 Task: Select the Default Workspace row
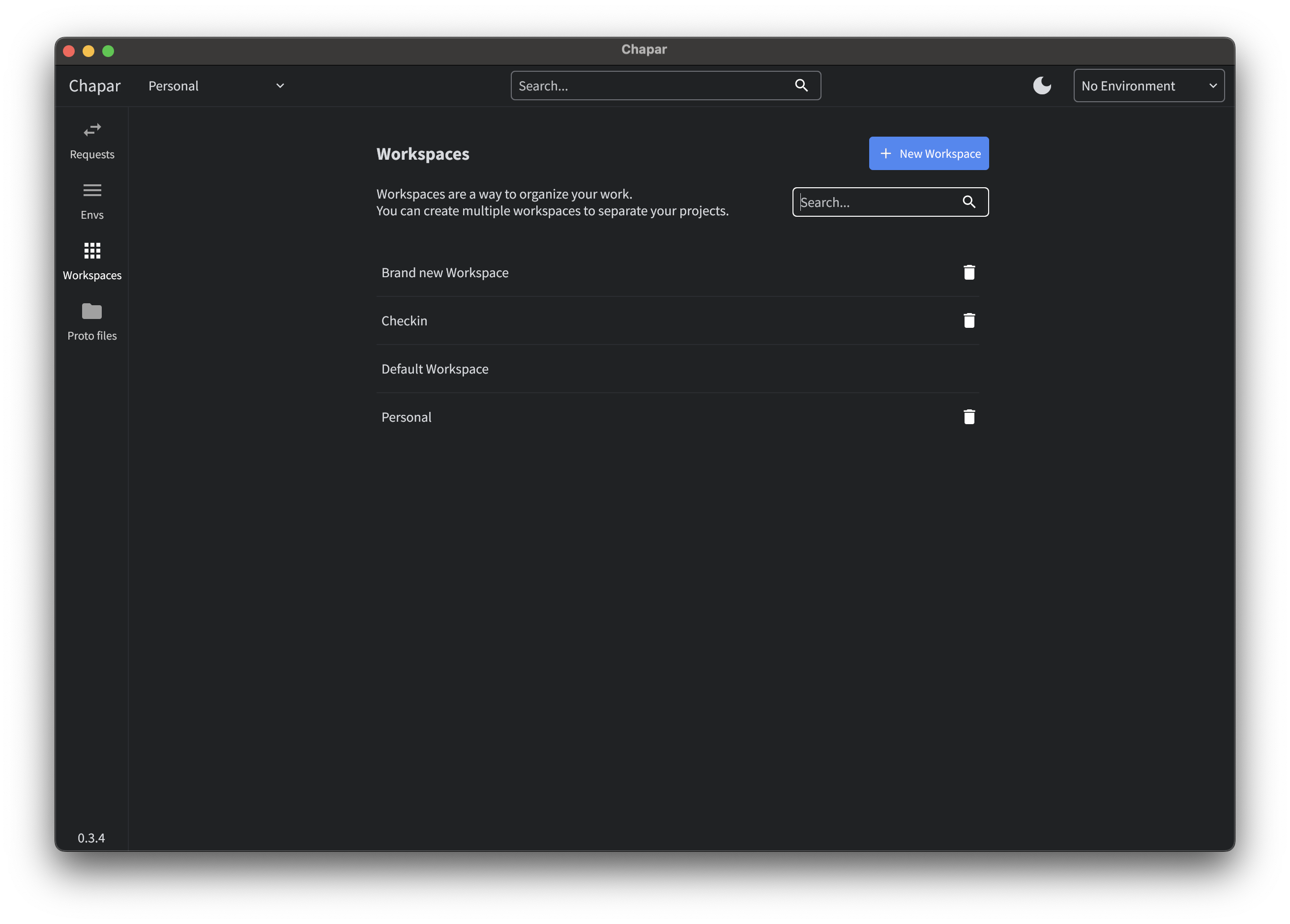point(677,369)
